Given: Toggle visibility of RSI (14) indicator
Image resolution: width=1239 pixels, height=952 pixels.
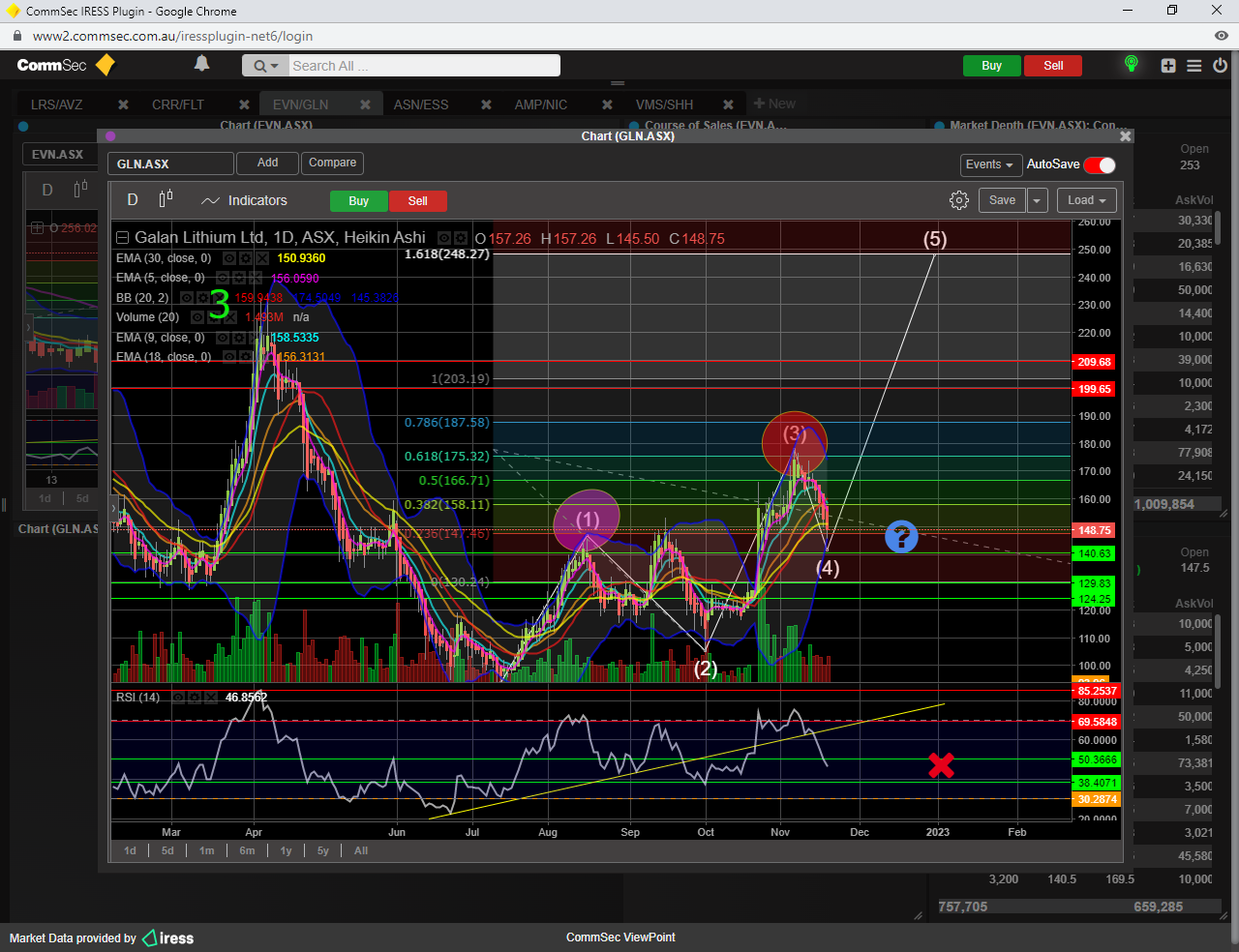Looking at the screenshot, I should coord(179,698).
